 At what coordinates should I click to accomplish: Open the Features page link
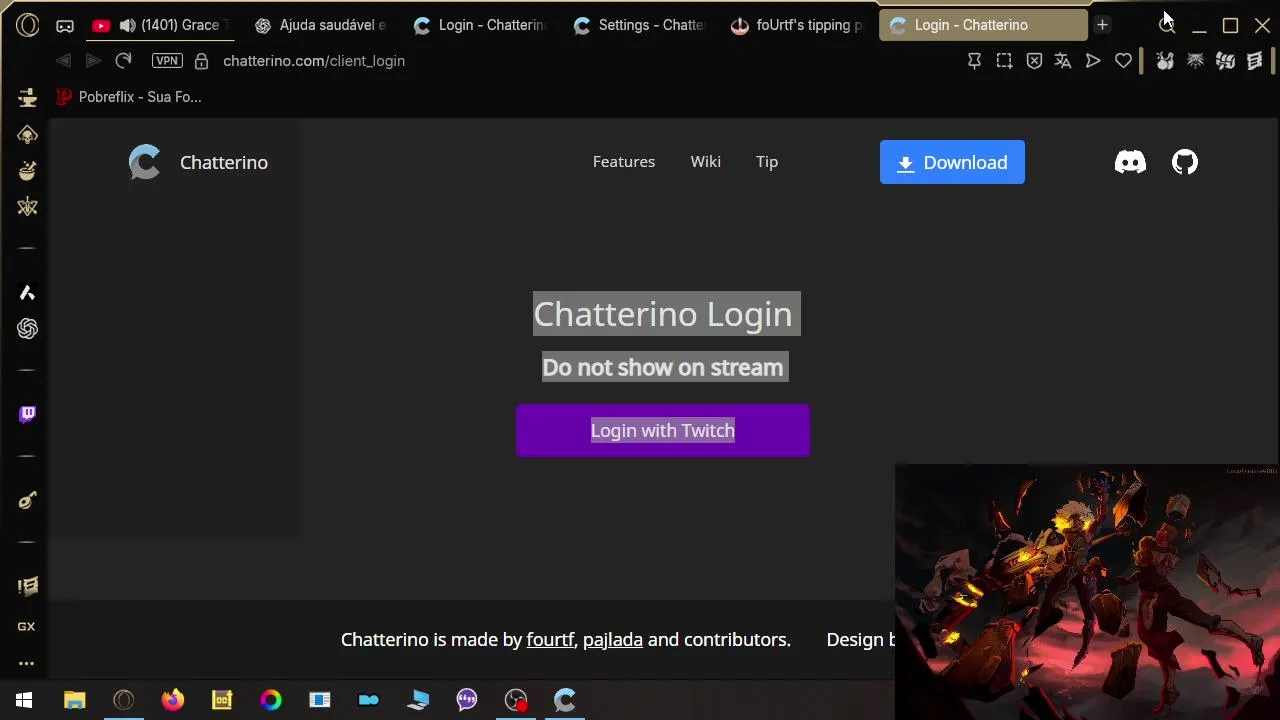tap(624, 162)
